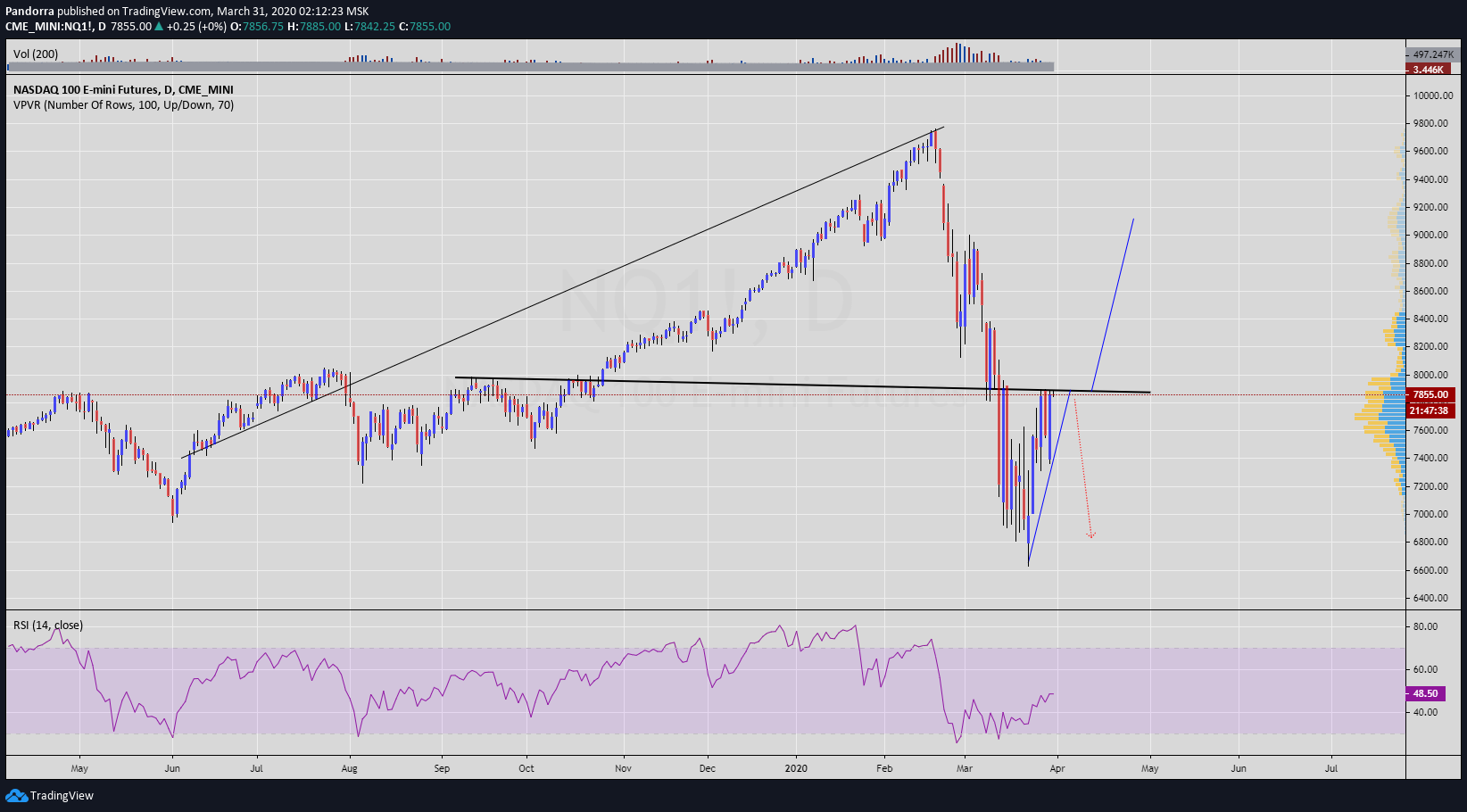Open the Pandorra author name
Screen dimensions: 1467x812
point(29,12)
